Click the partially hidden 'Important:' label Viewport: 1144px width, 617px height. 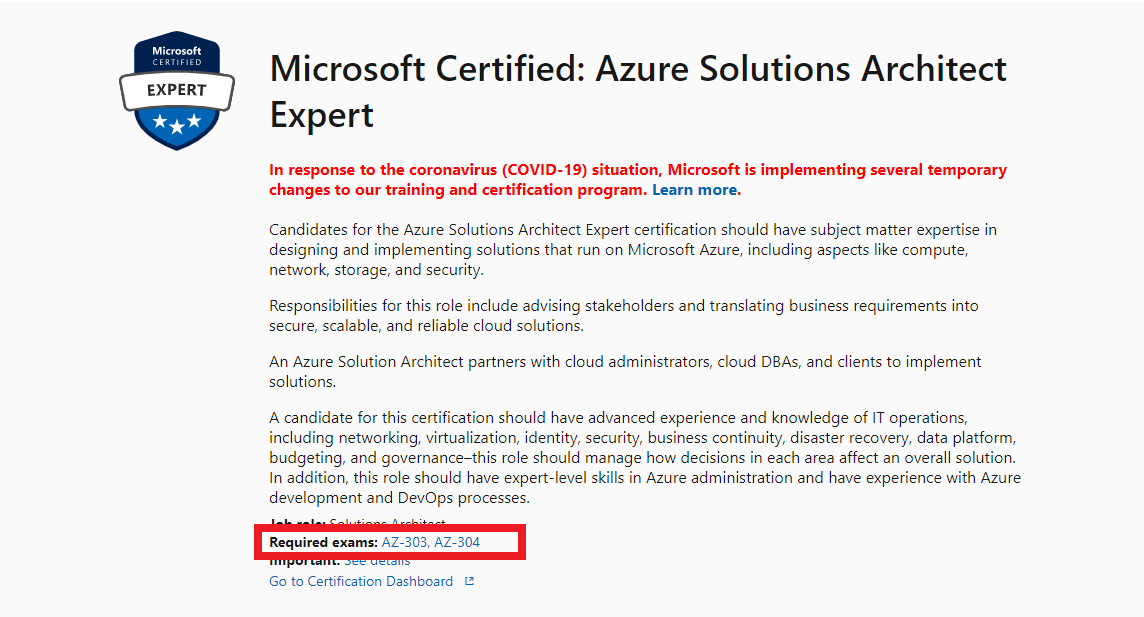tap(305, 561)
